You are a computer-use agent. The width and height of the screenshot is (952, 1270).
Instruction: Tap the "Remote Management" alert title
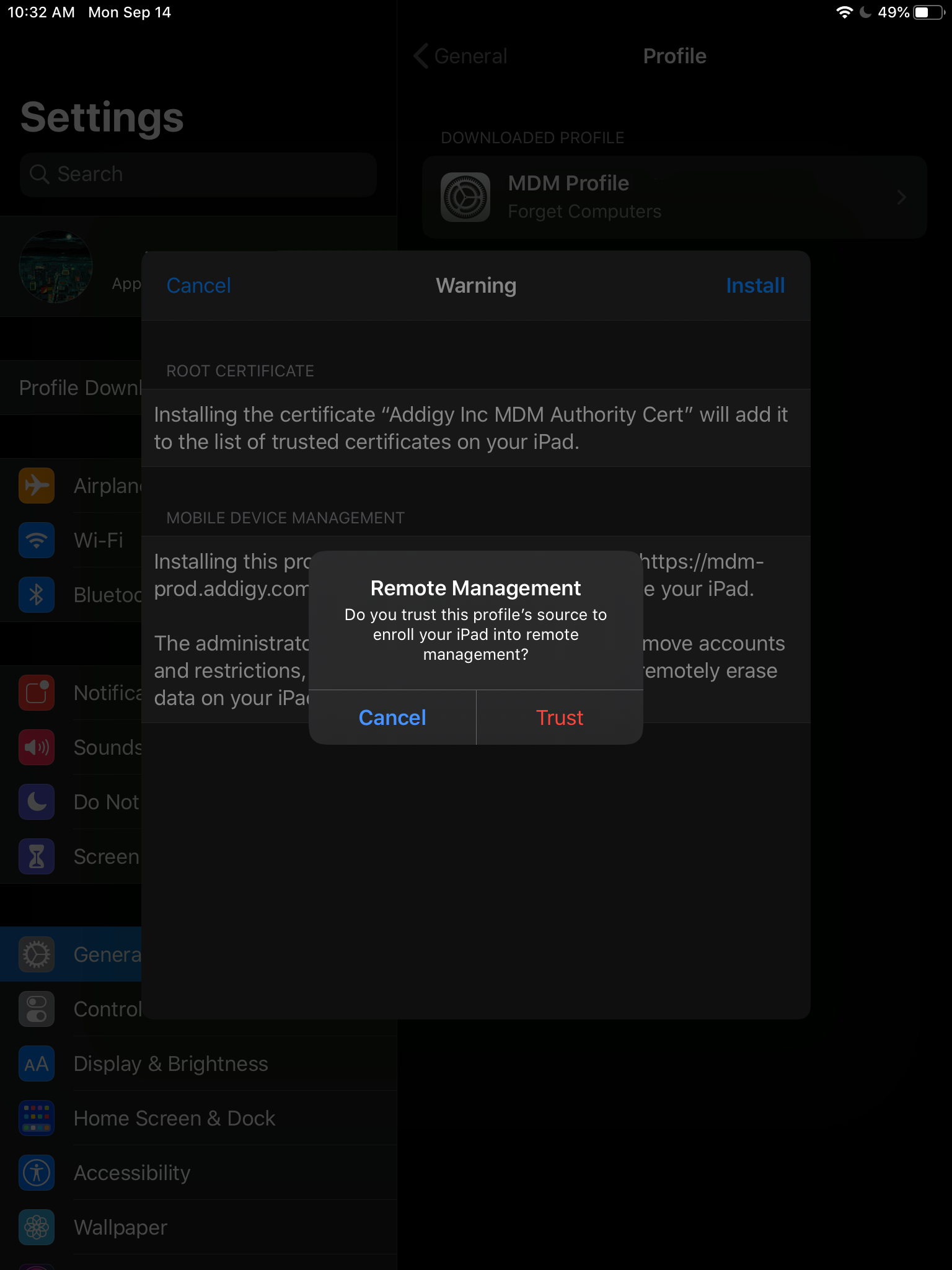coord(475,588)
